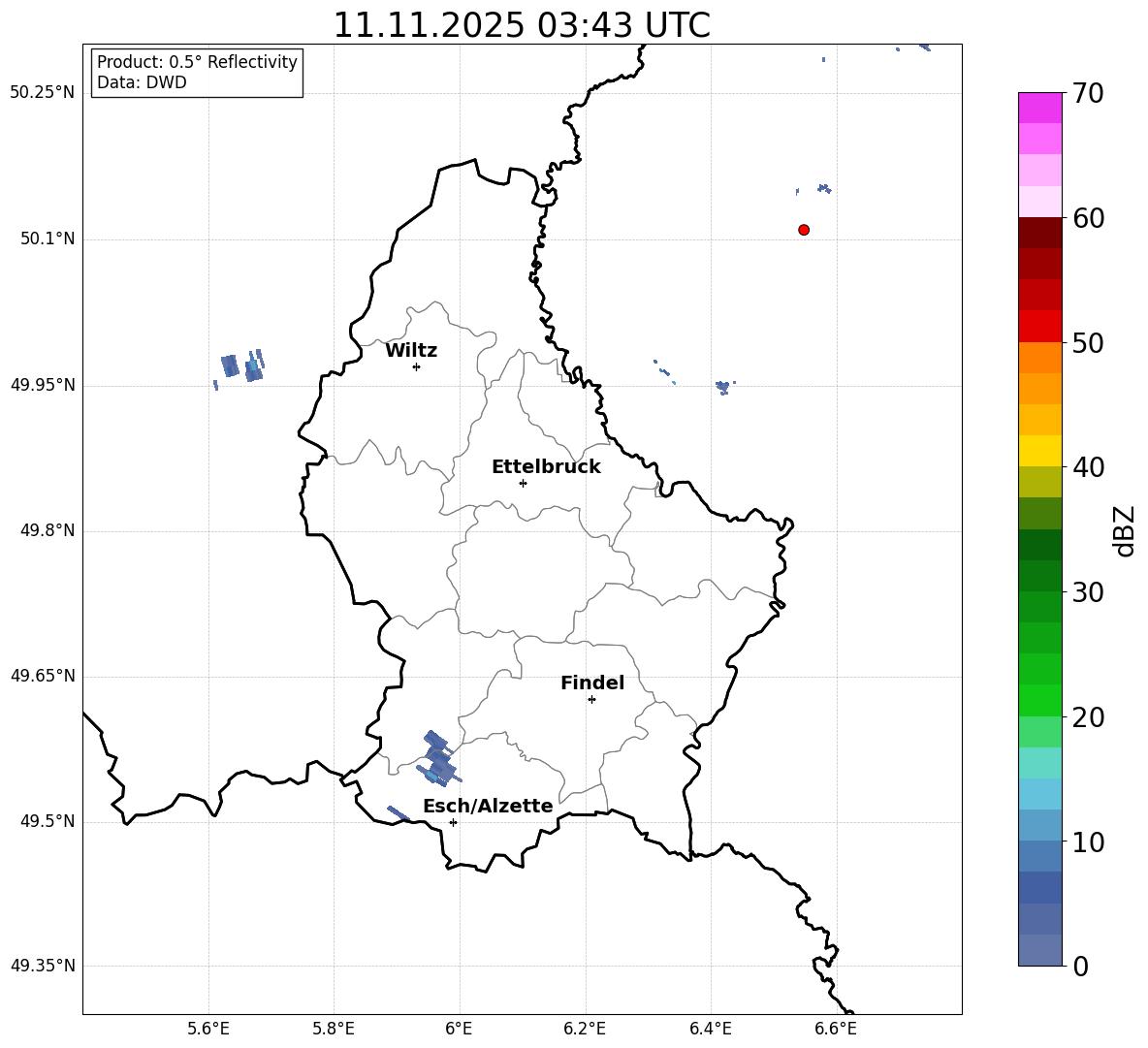Click the Findel station cross marker
Viewport: 1148px width, 1048px height.
[591, 700]
